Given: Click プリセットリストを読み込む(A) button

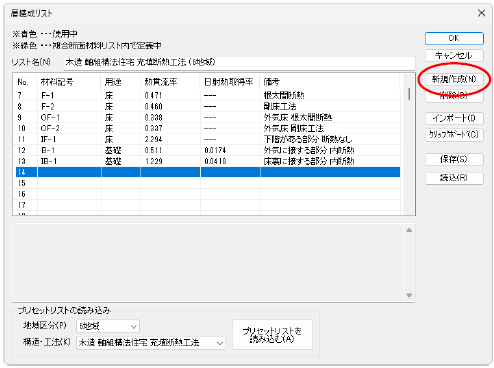Looking at the screenshot, I should 272,334.
